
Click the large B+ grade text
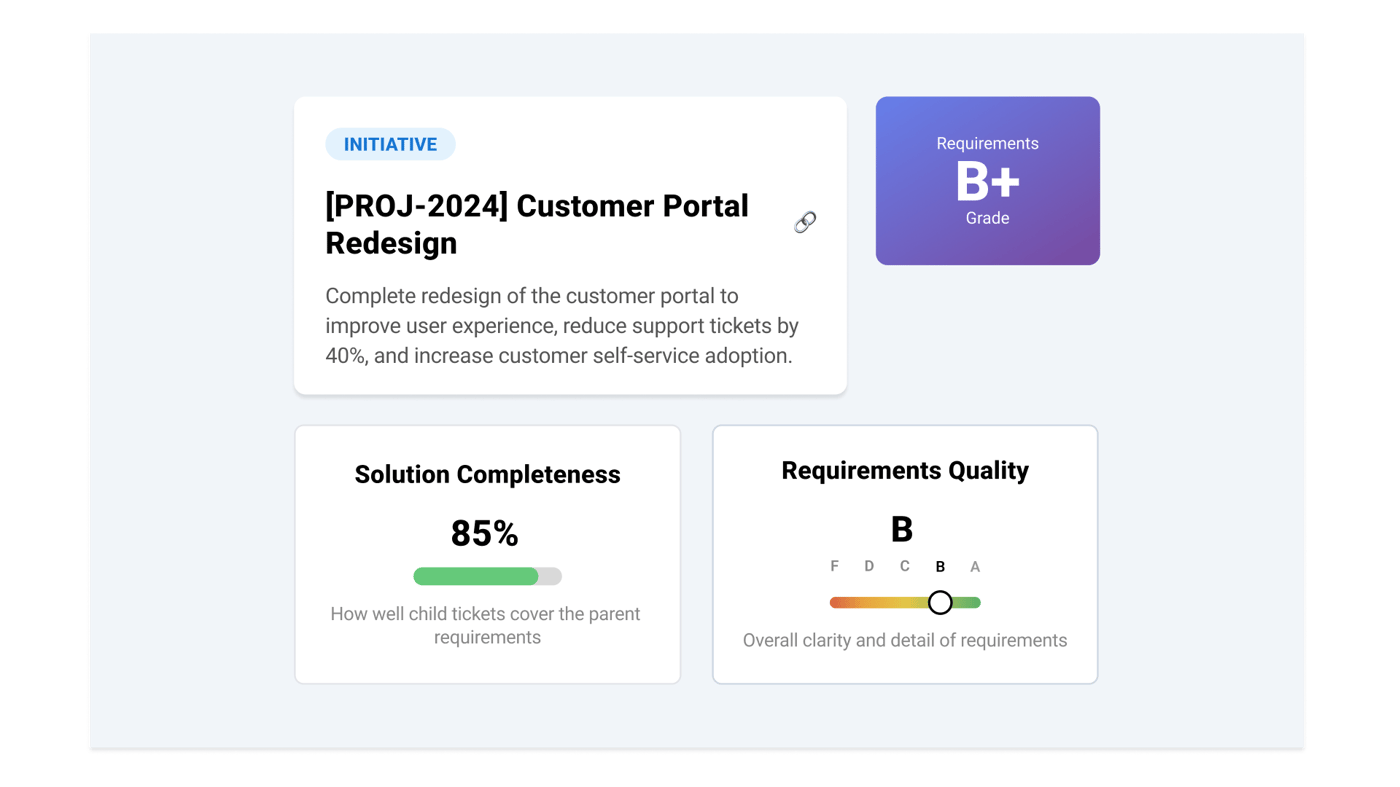[x=987, y=182]
